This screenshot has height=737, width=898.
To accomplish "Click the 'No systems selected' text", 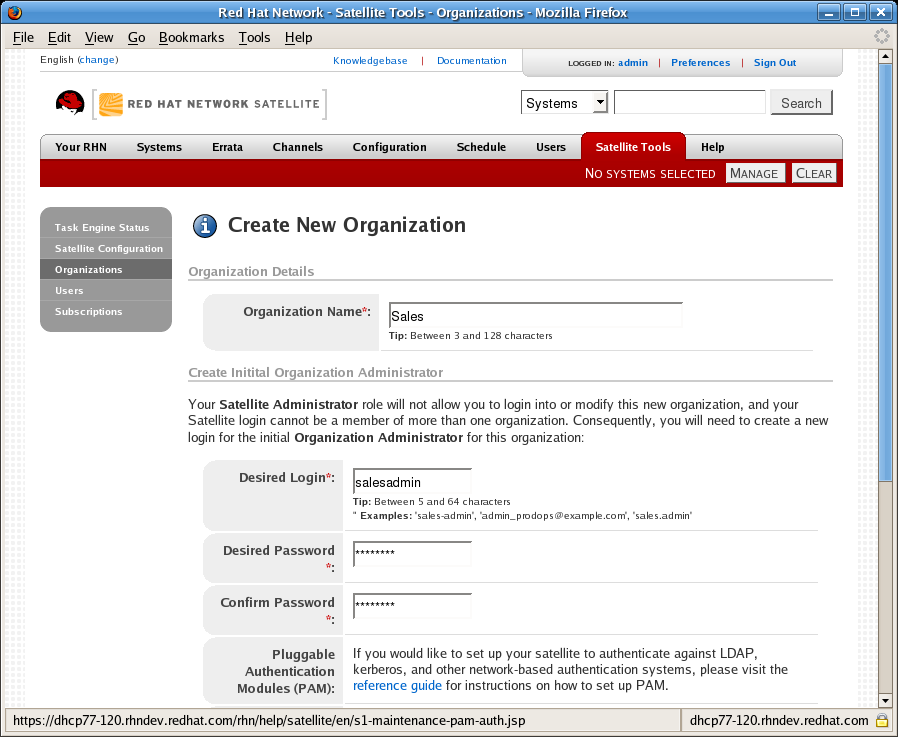I will point(650,174).
